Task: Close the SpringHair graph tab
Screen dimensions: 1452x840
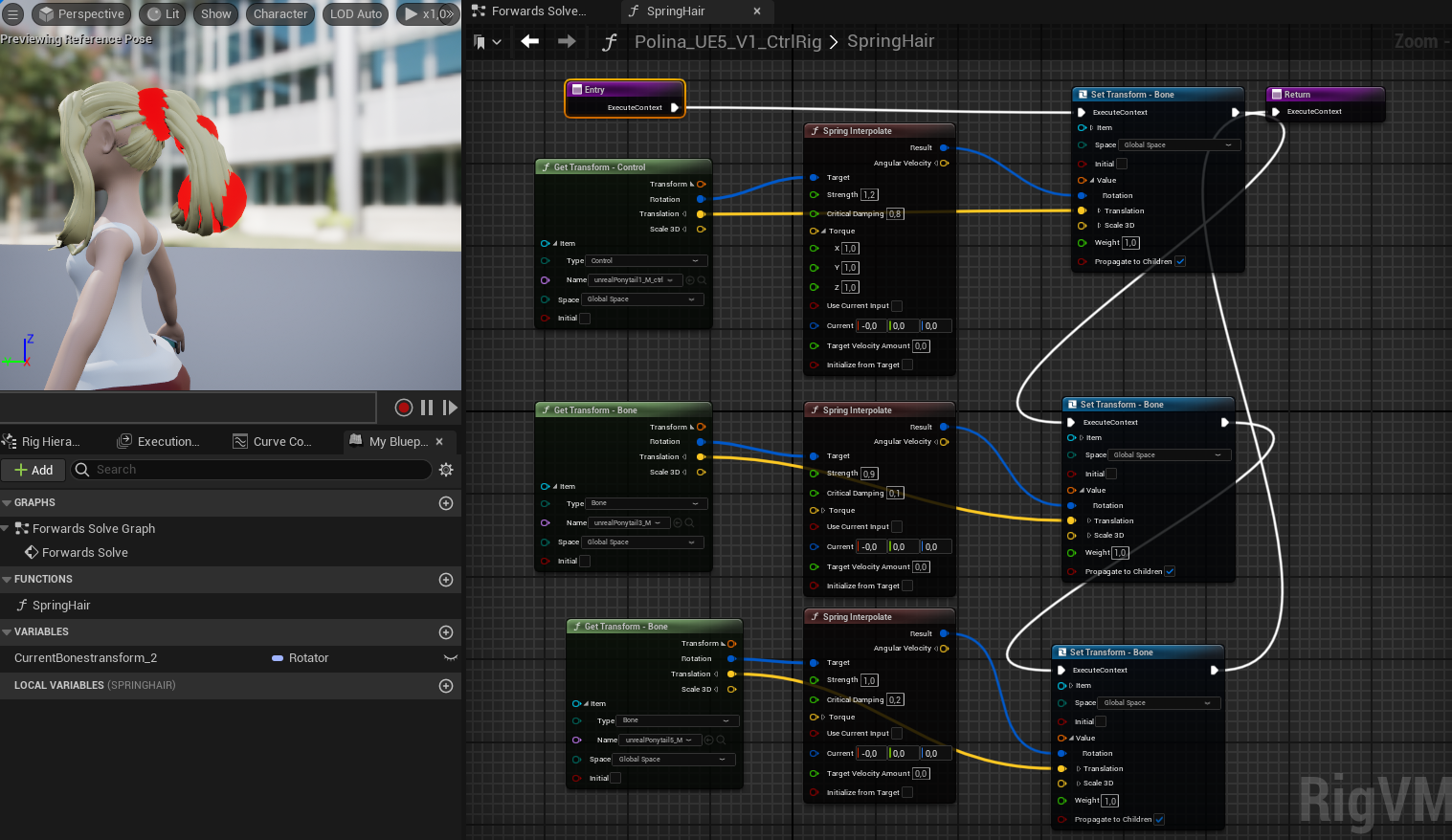Action: click(x=757, y=11)
